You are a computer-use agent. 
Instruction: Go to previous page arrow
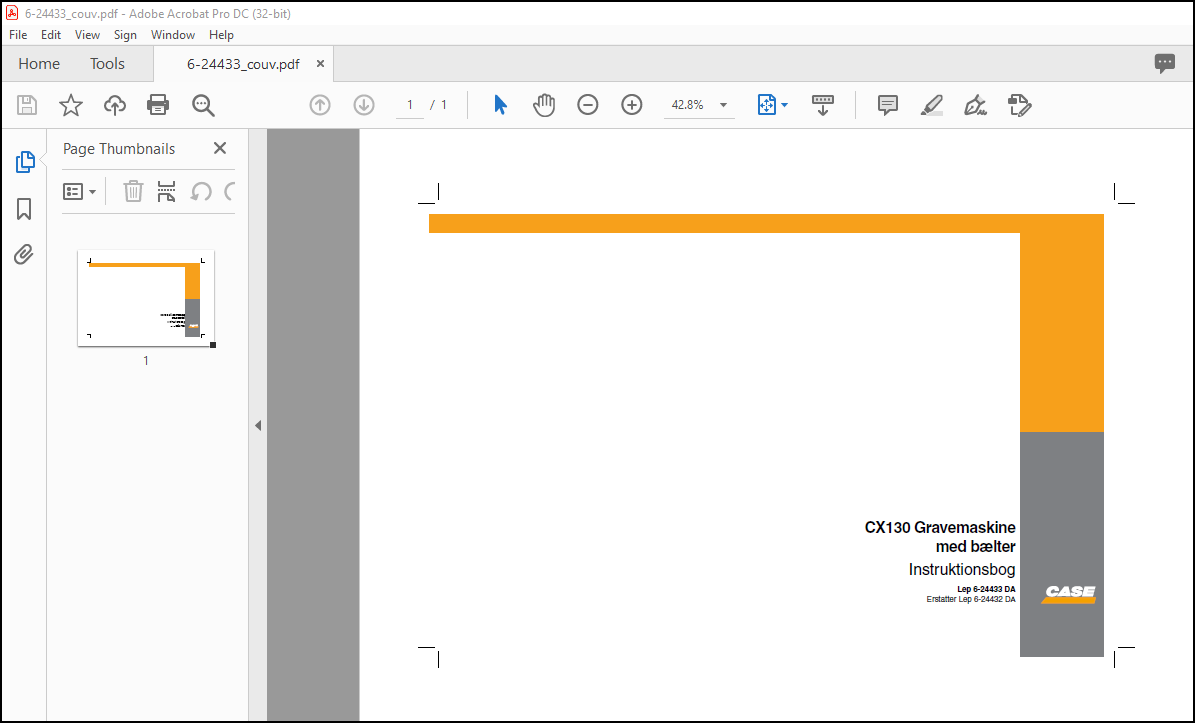[320, 105]
